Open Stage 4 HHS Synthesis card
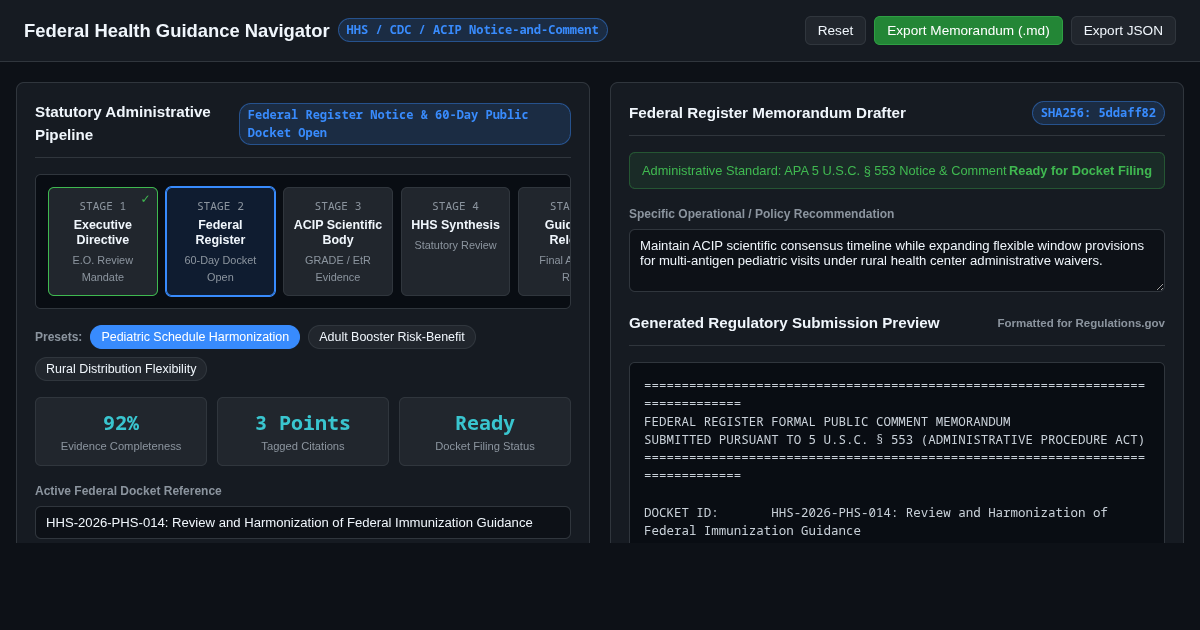Image resolution: width=1200 pixels, height=630 pixels. pyautogui.click(x=455, y=242)
